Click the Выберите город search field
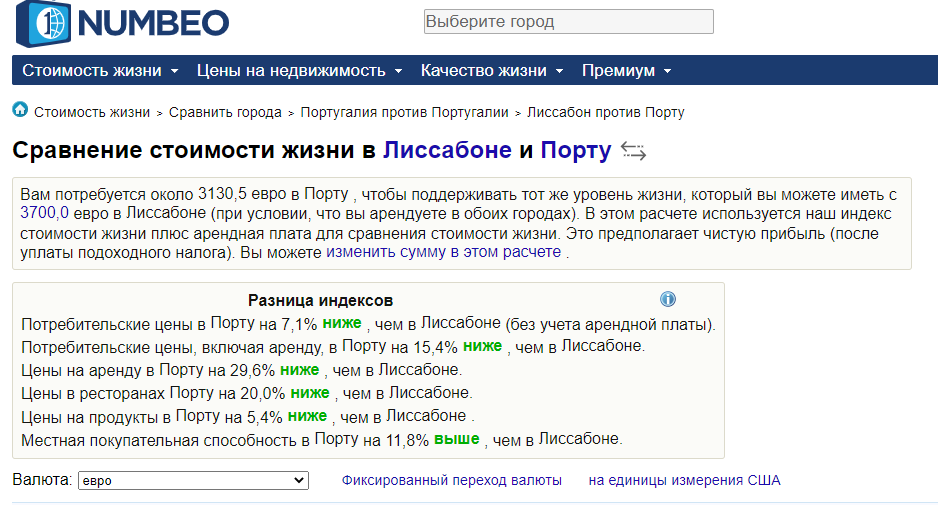The image size is (938, 505). [x=568, y=22]
